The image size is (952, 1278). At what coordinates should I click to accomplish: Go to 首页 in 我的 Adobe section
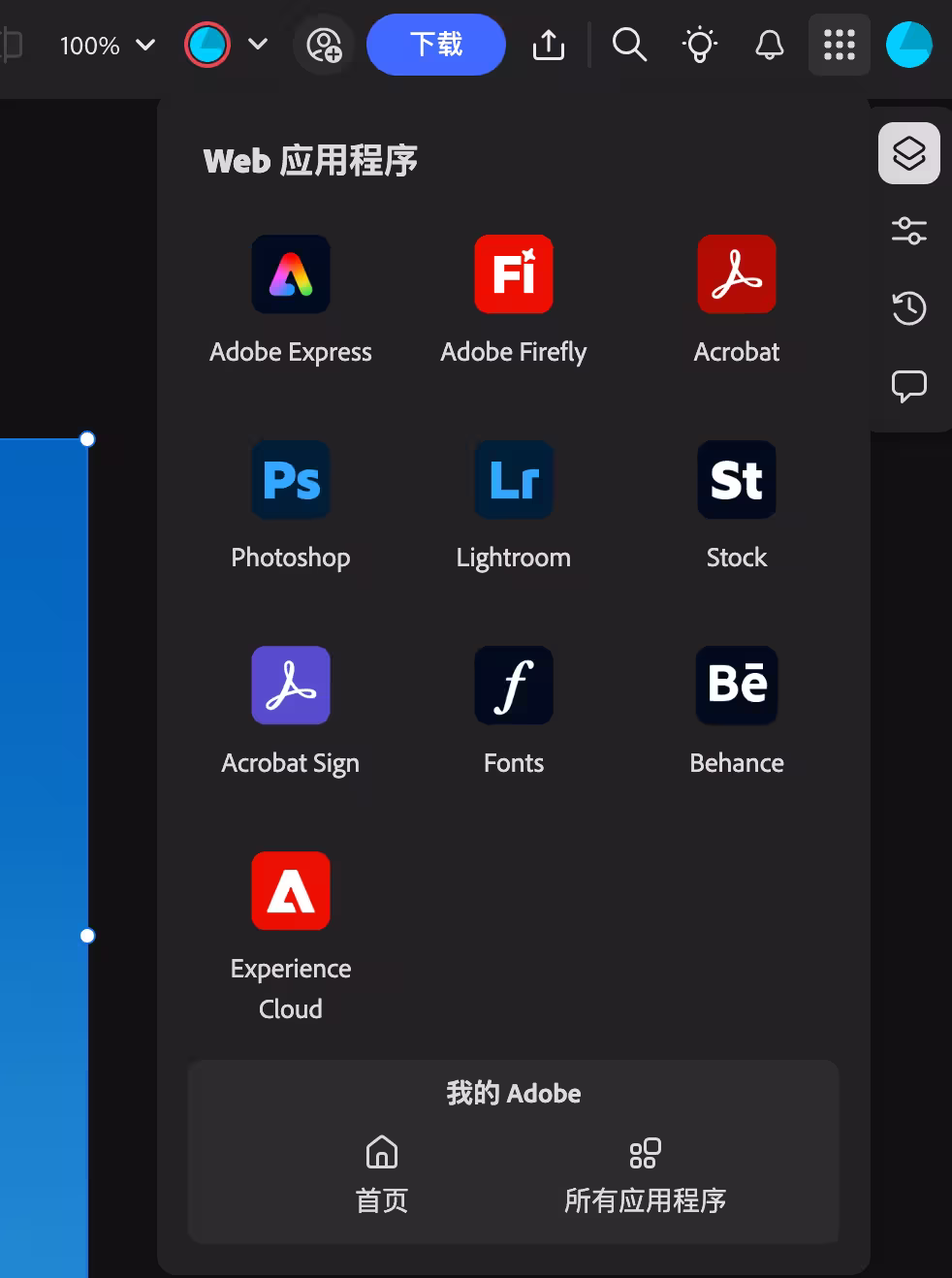pyautogui.click(x=381, y=1175)
